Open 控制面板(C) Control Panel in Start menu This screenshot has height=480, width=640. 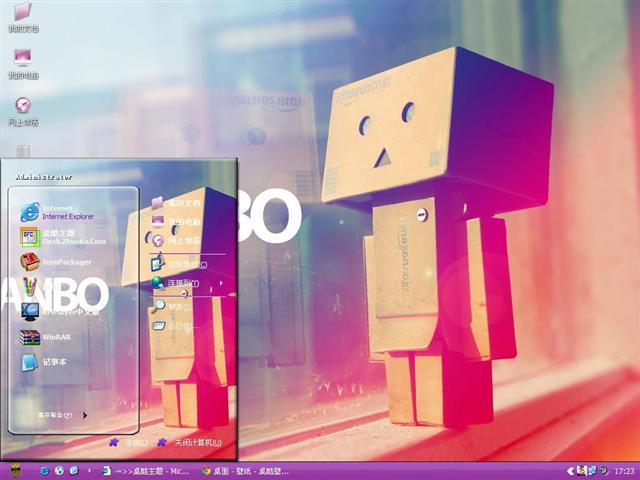(180, 264)
